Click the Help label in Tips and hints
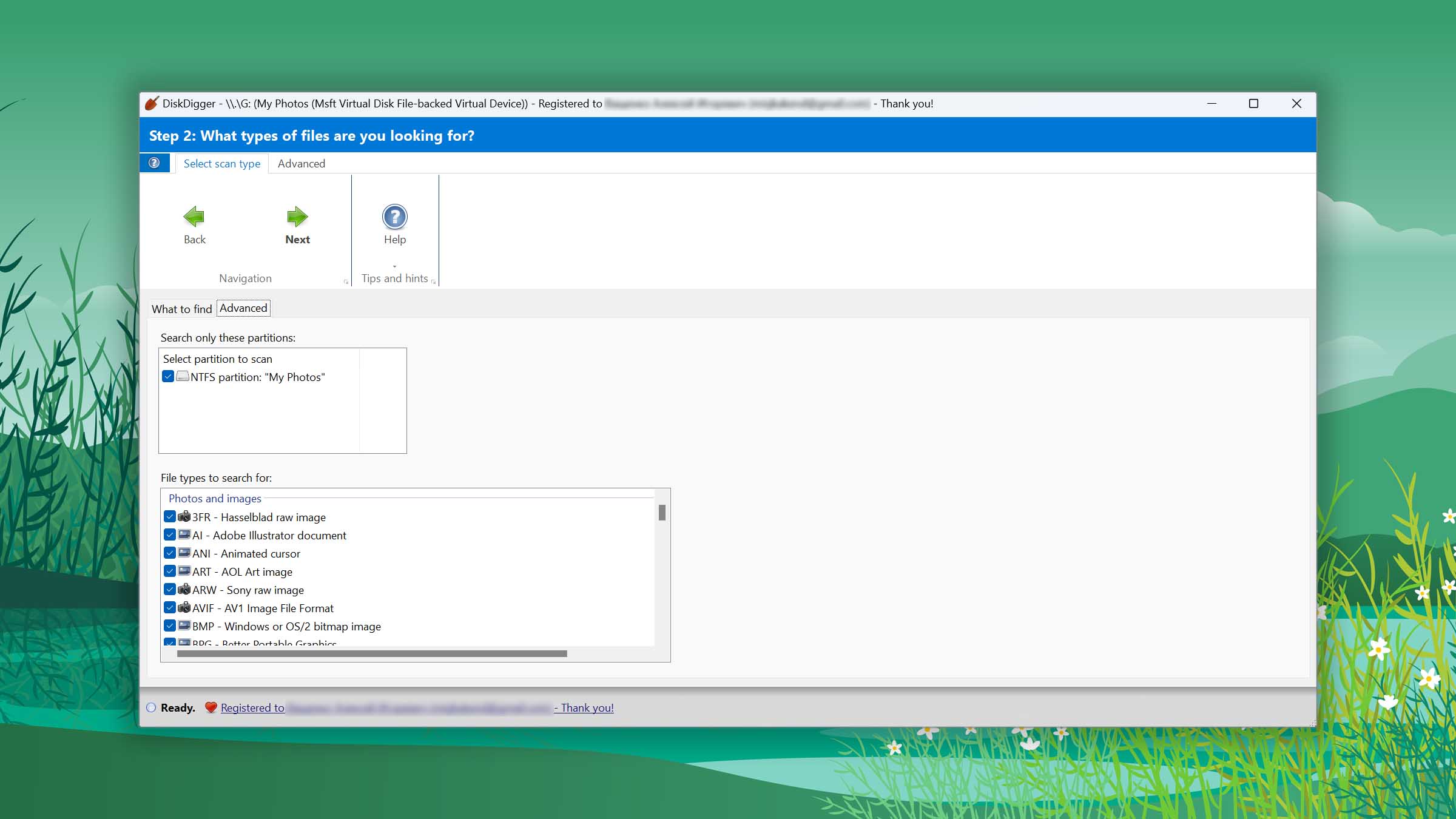 [x=395, y=240]
